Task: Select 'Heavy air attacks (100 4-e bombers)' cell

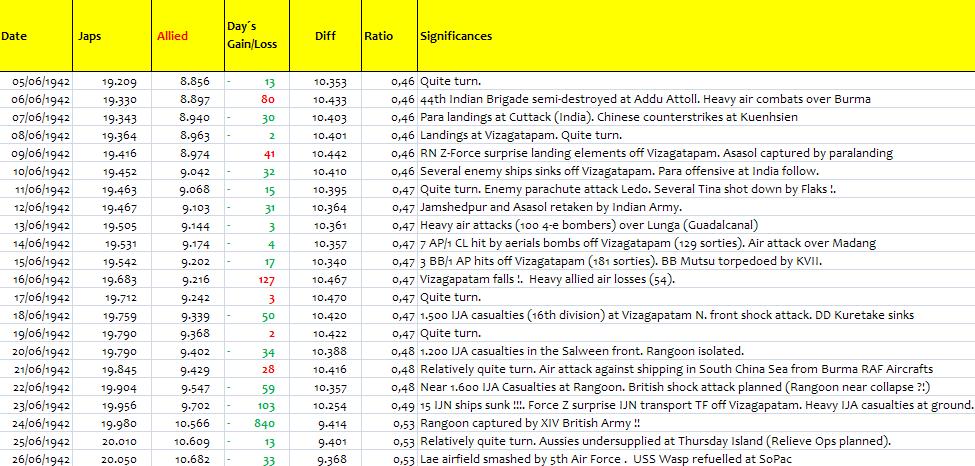Action: pyautogui.click(x=696, y=225)
